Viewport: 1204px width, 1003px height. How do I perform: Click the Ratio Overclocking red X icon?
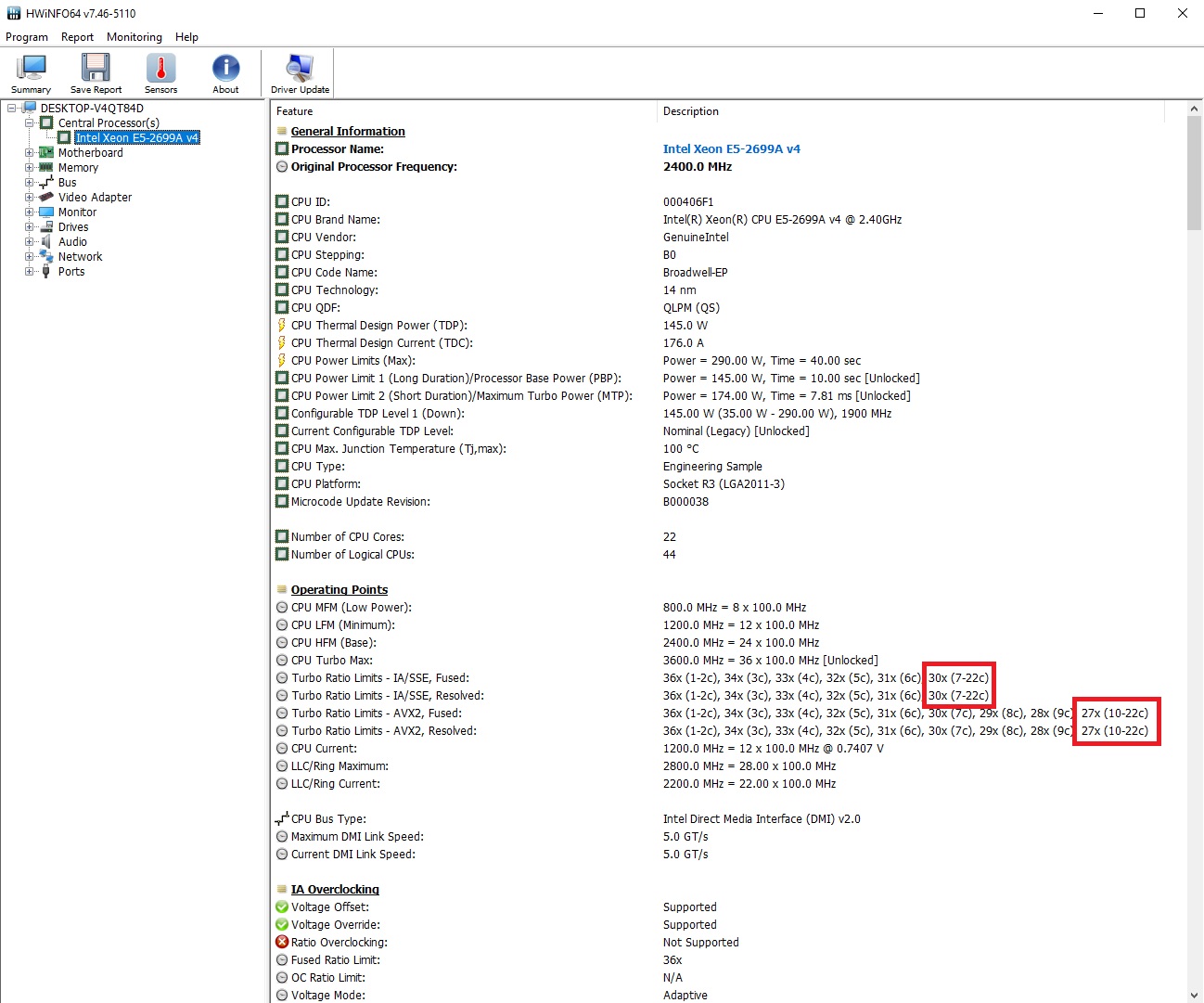pos(282,943)
